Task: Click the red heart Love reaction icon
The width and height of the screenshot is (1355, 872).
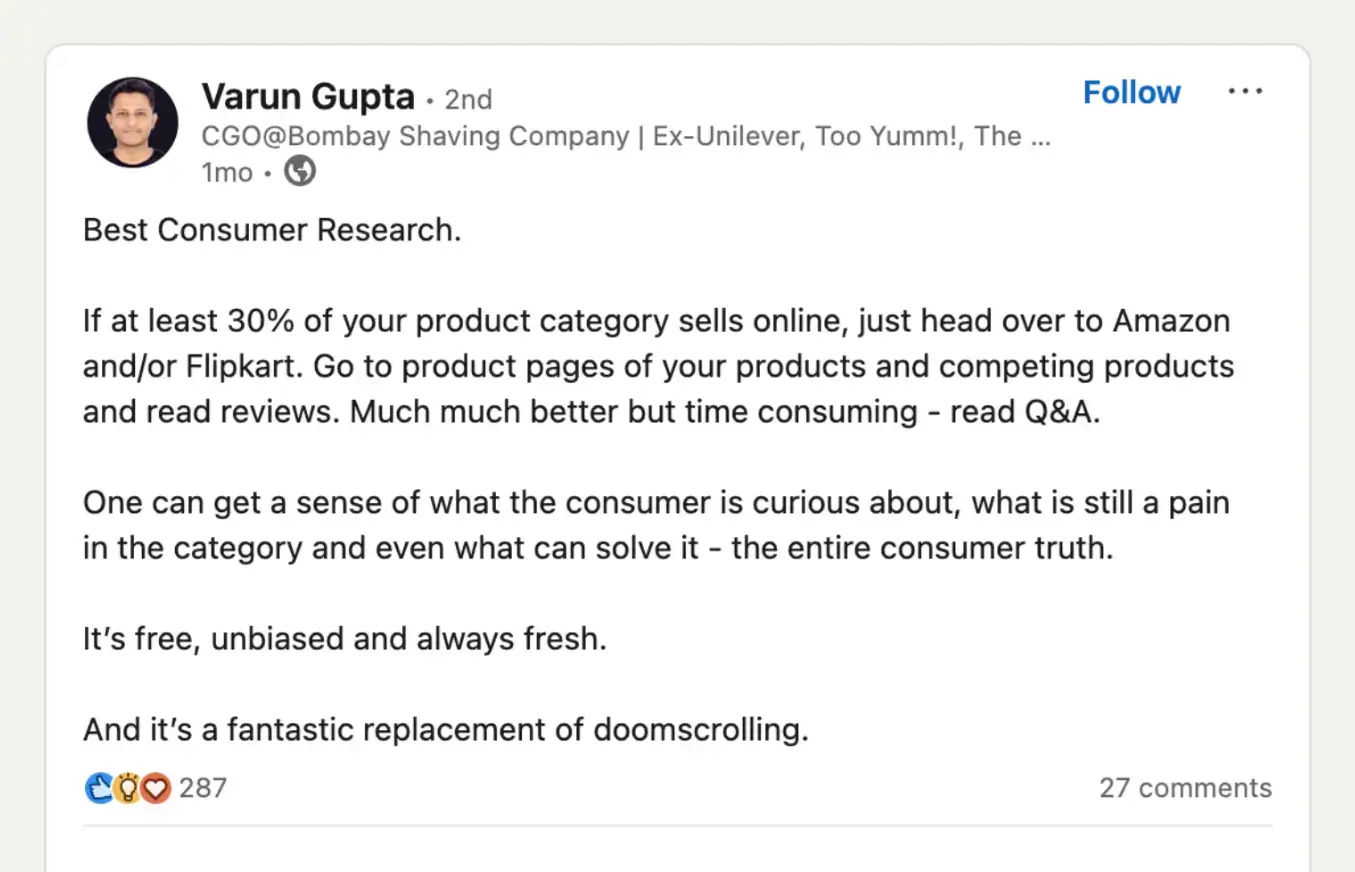Action: (155, 788)
